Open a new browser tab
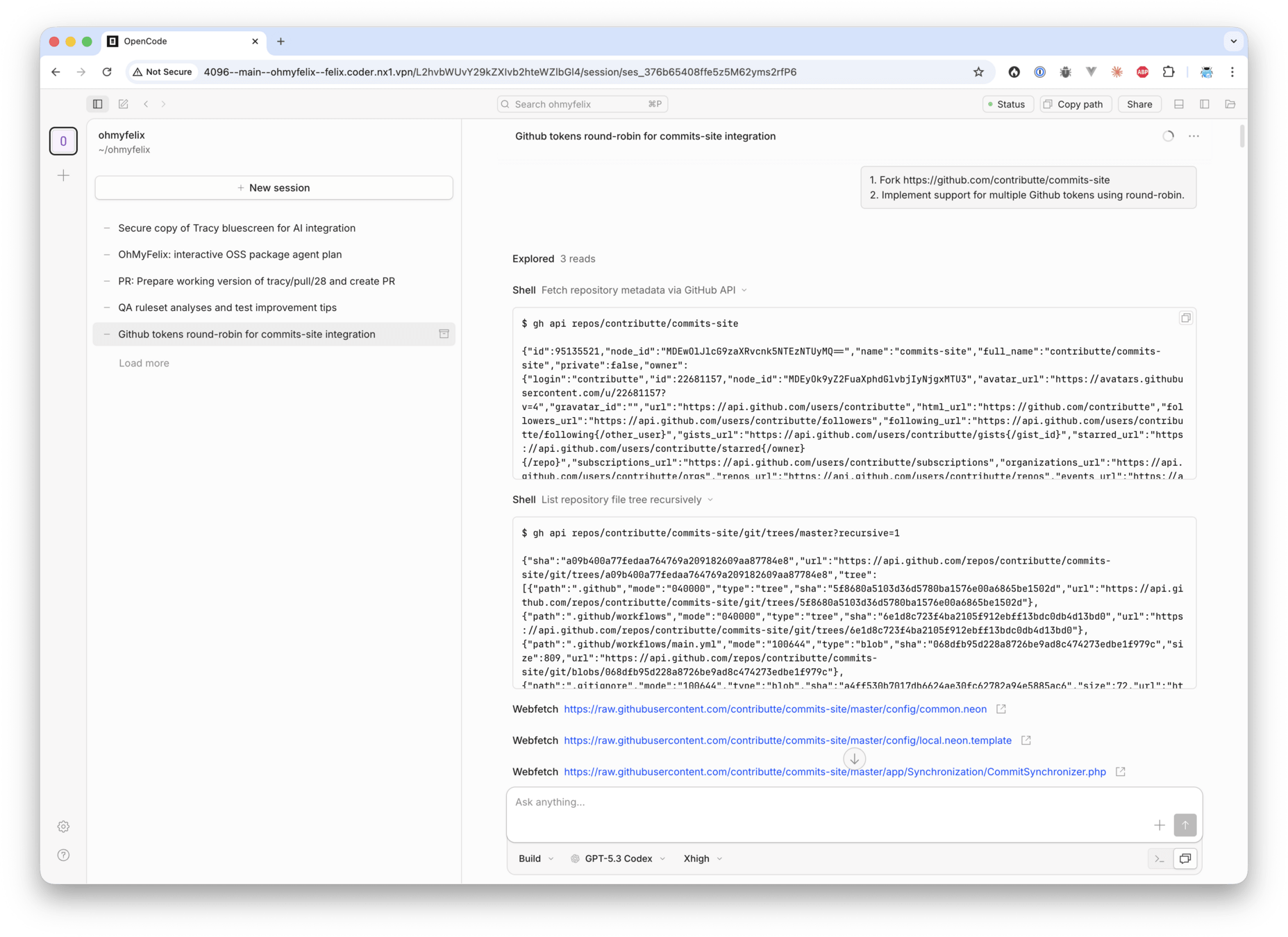1288x937 pixels. point(281,42)
